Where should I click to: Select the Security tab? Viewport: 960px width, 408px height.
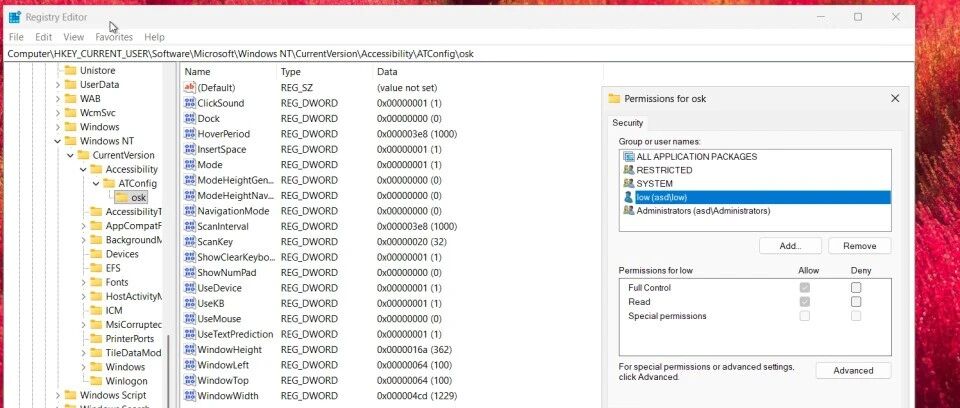628,123
